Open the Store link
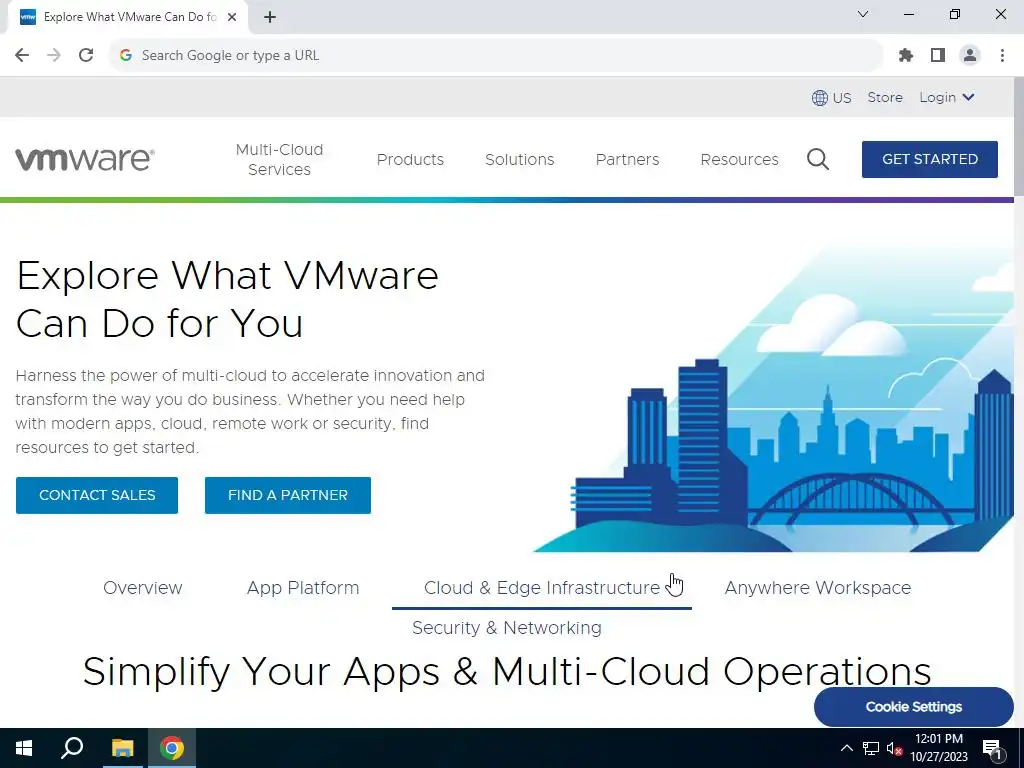 pos(885,97)
